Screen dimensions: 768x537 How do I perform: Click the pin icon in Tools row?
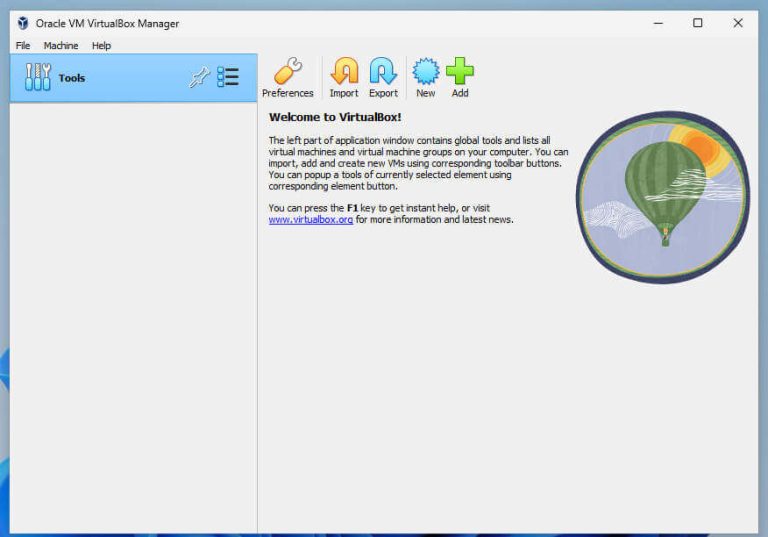[x=199, y=77]
